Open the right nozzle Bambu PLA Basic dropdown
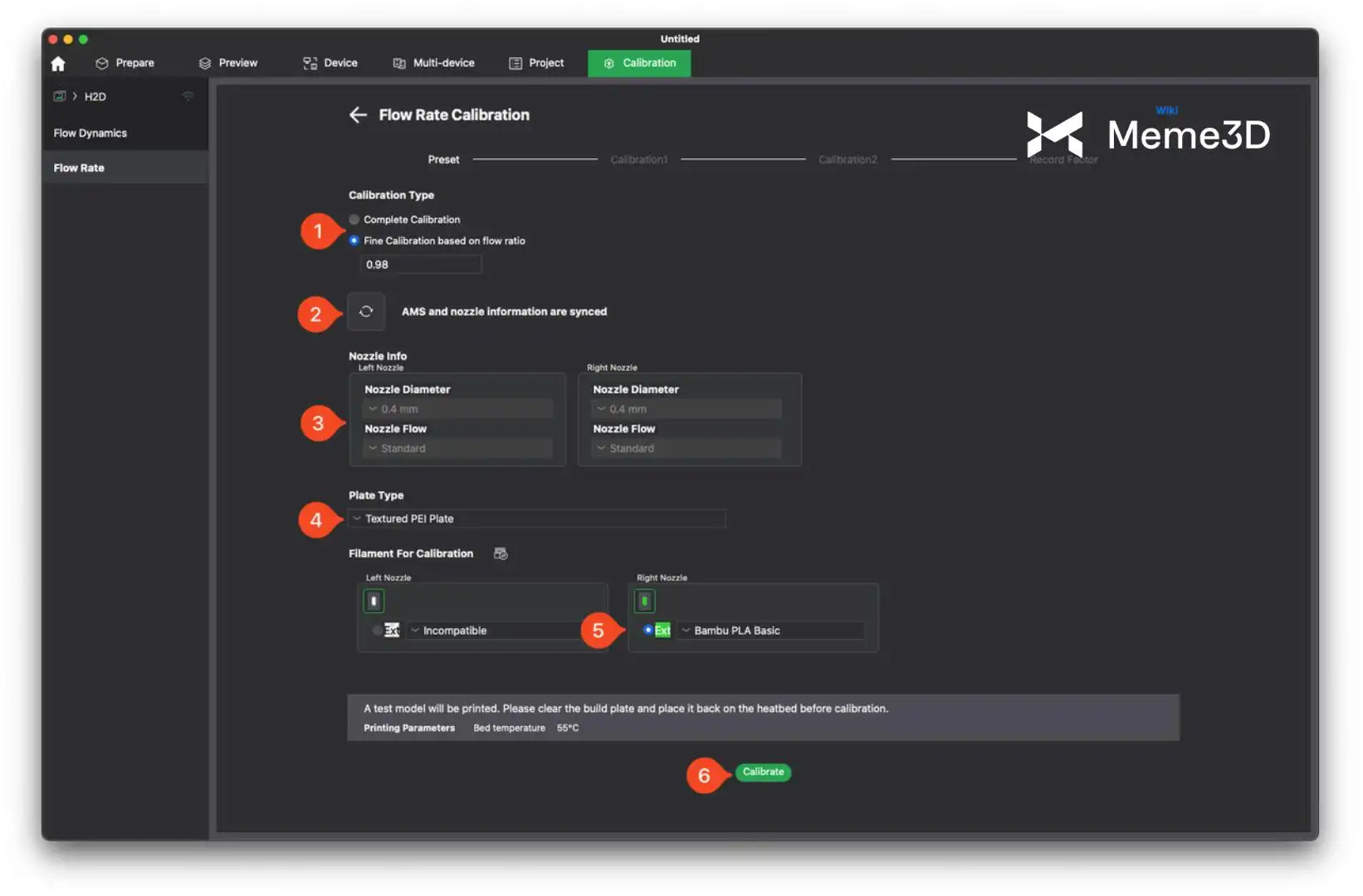 [770, 631]
